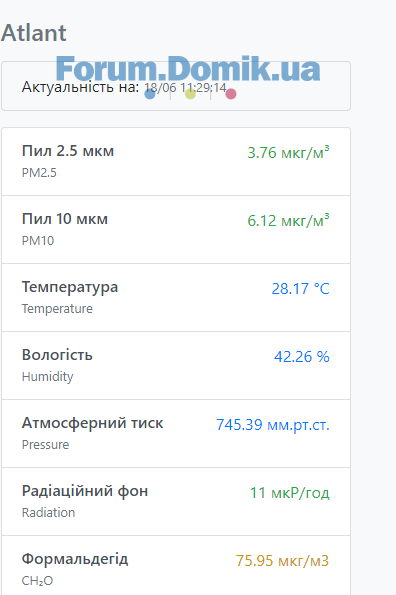Image resolution: width=396 pixels, height=595 pixels.
Task: Click the blue dot indicator
Action: pyautogui.click(x=150, y=94)
